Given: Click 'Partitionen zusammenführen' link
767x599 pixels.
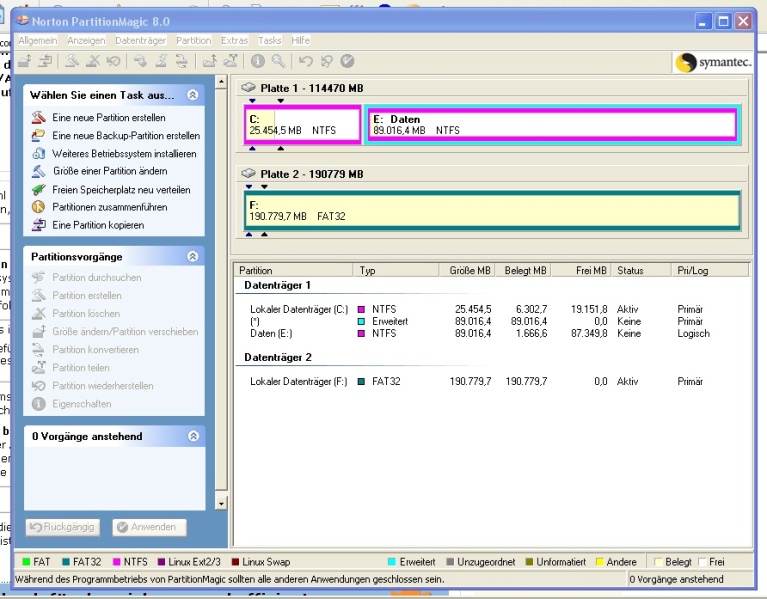Looking at the screenshot, I should 110,207.
